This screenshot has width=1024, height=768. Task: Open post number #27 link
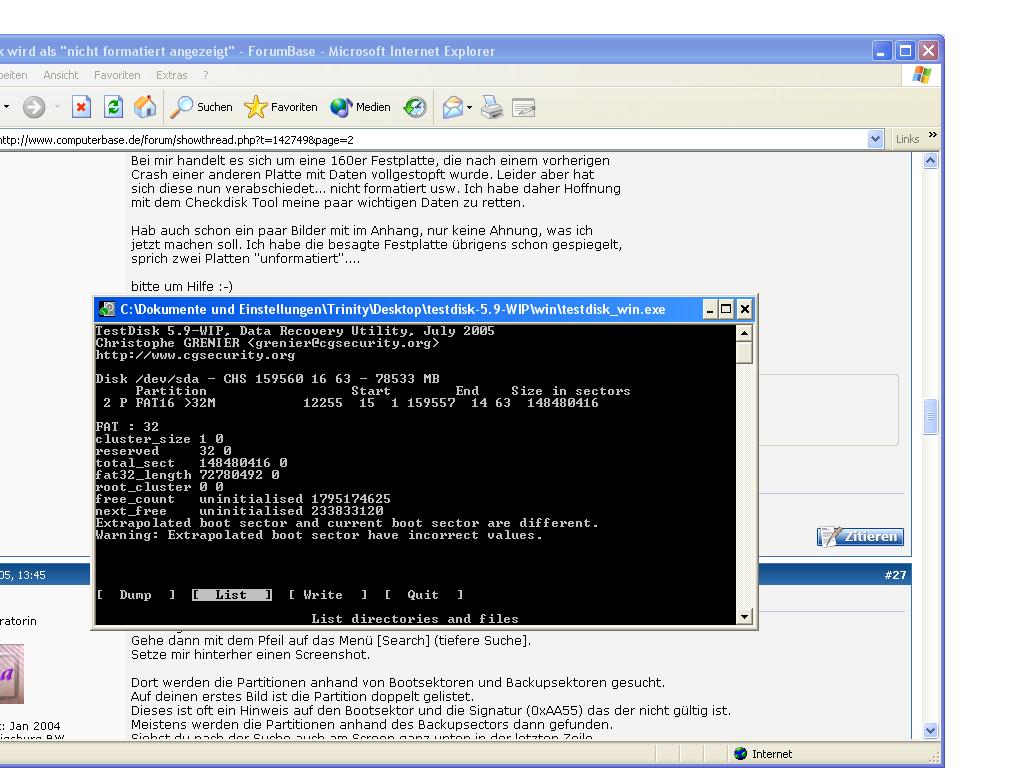click(895, 575)
